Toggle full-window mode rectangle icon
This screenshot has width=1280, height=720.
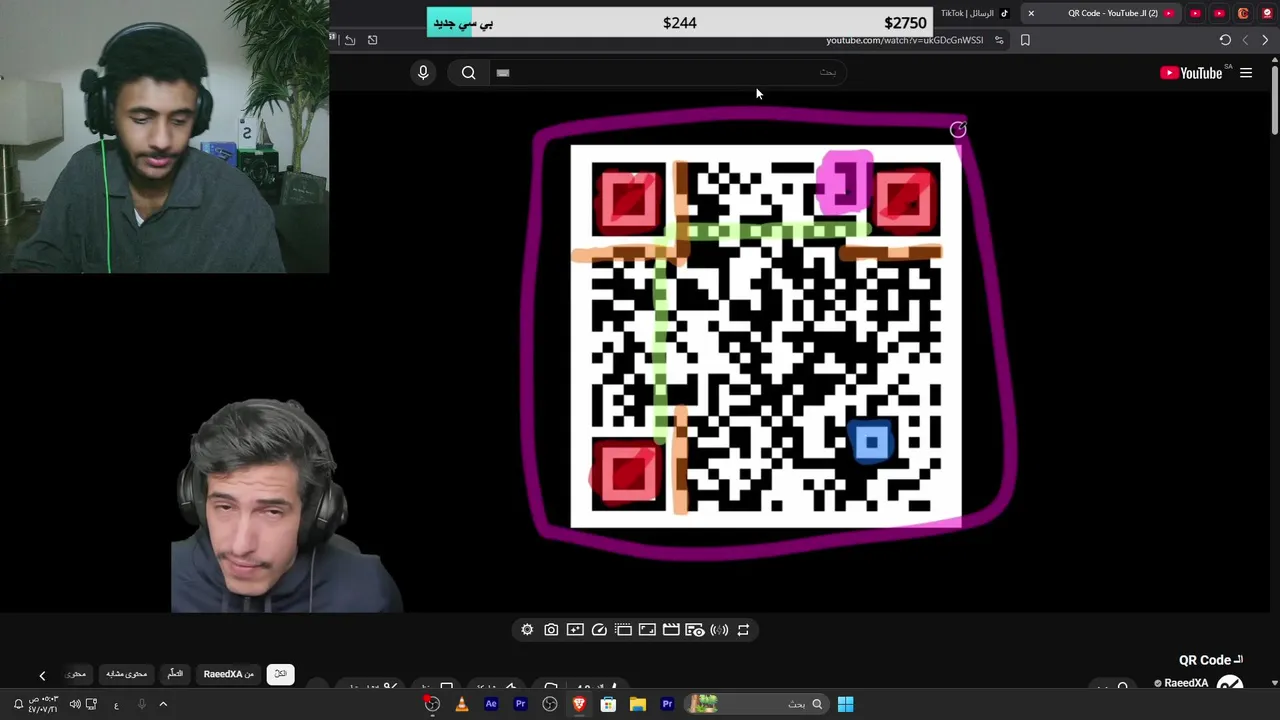pos(647,630)
